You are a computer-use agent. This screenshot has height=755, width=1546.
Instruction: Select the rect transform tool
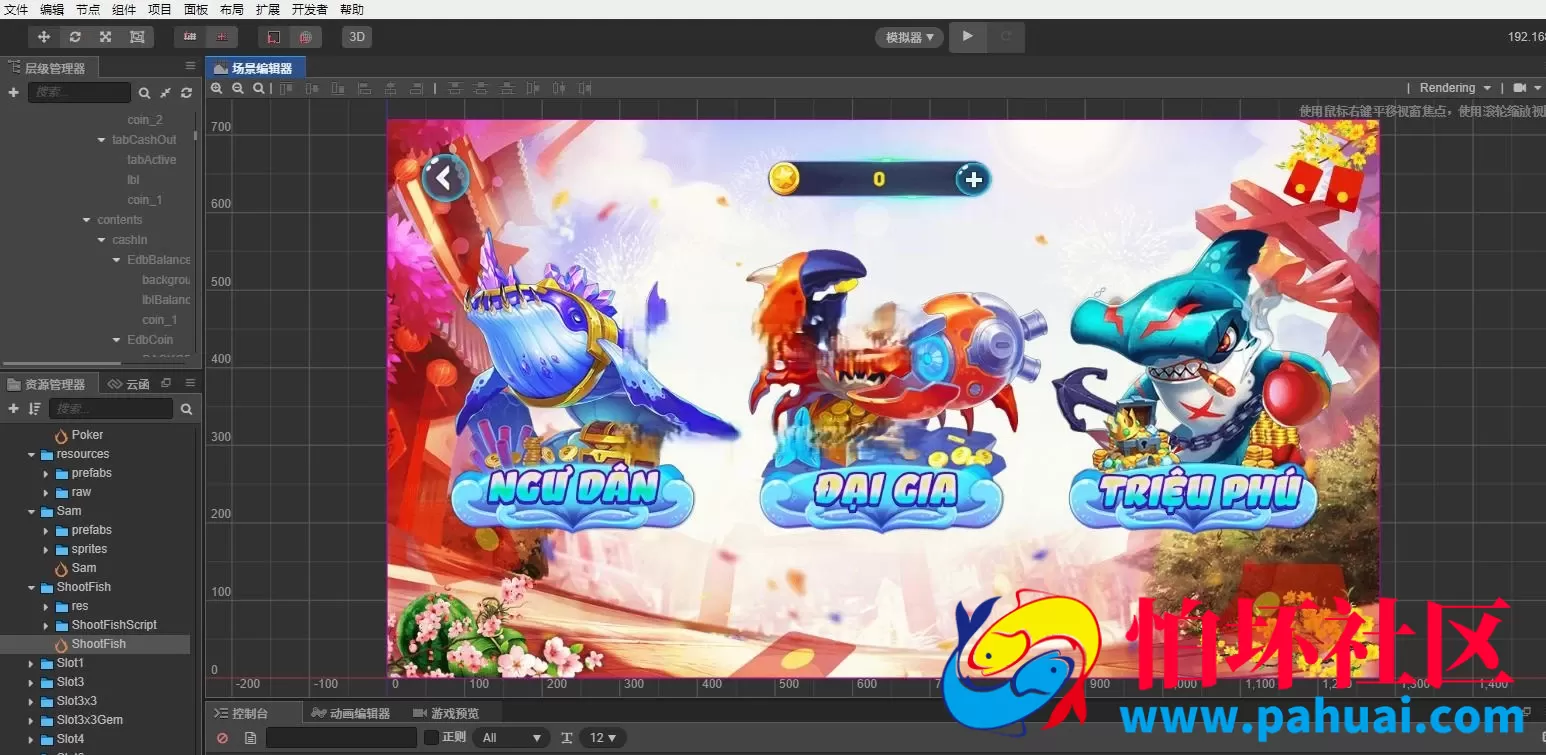tap(137, 37)
